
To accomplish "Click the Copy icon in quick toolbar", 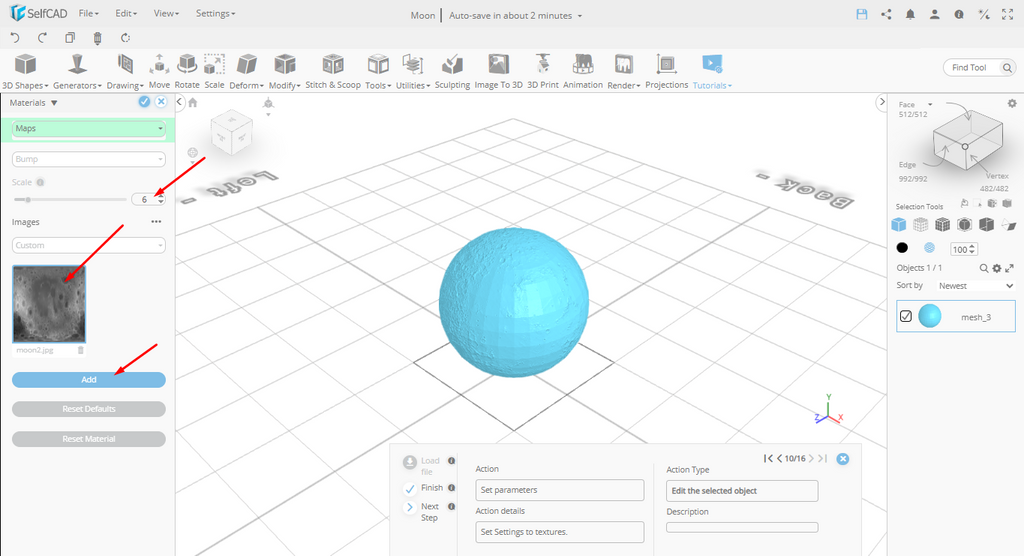I will click(70, 38).
